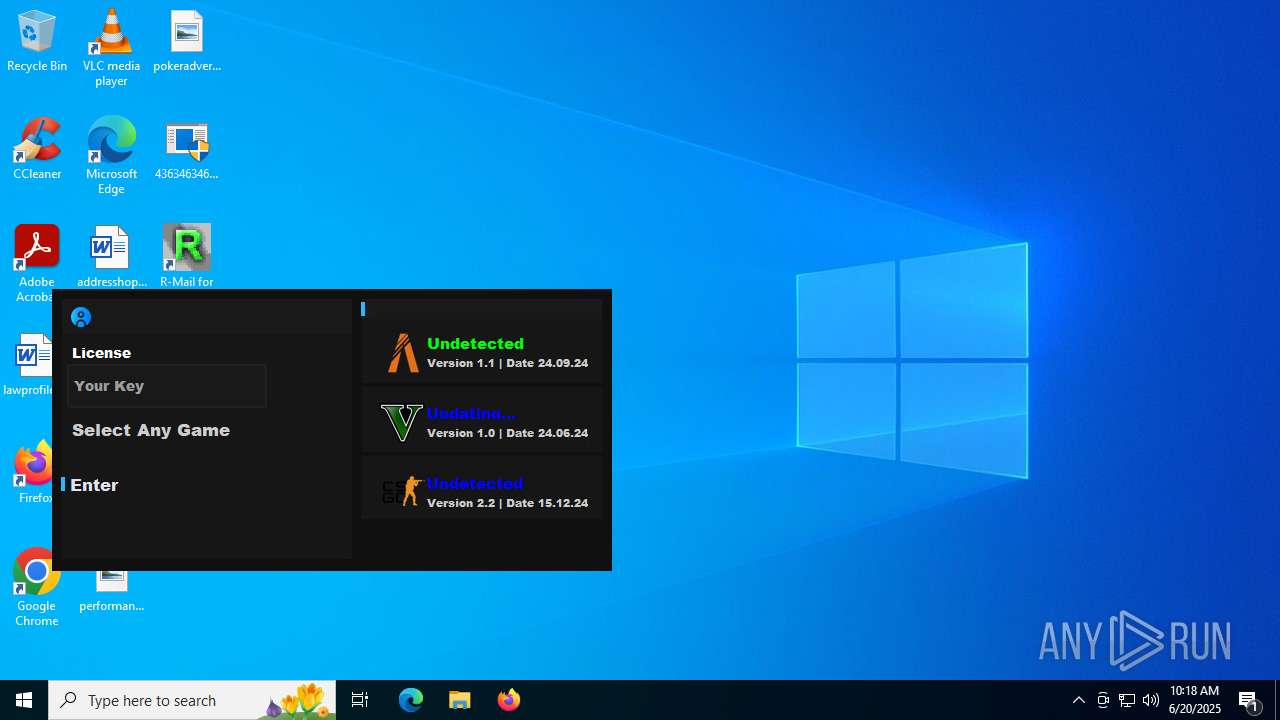Image resolution: width=1280 pixels, height=720 pixels.
Task: Click the safely remove hardware tray icon
Action: tap(1103, 700)
